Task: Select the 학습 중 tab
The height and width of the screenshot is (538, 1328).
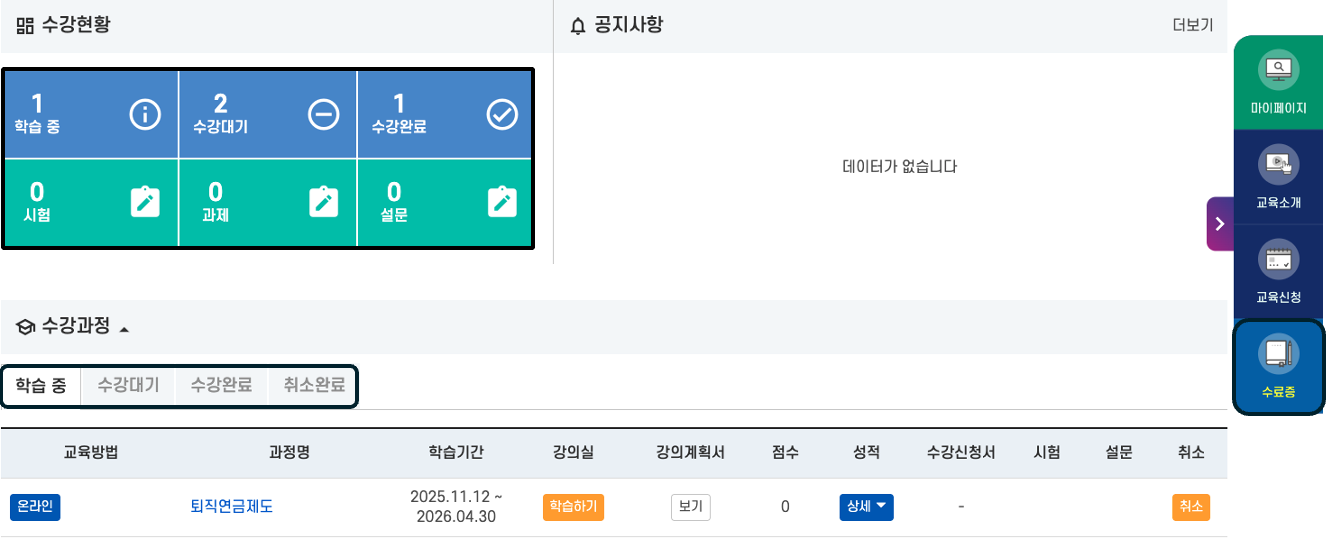Action: click(41, 385)
